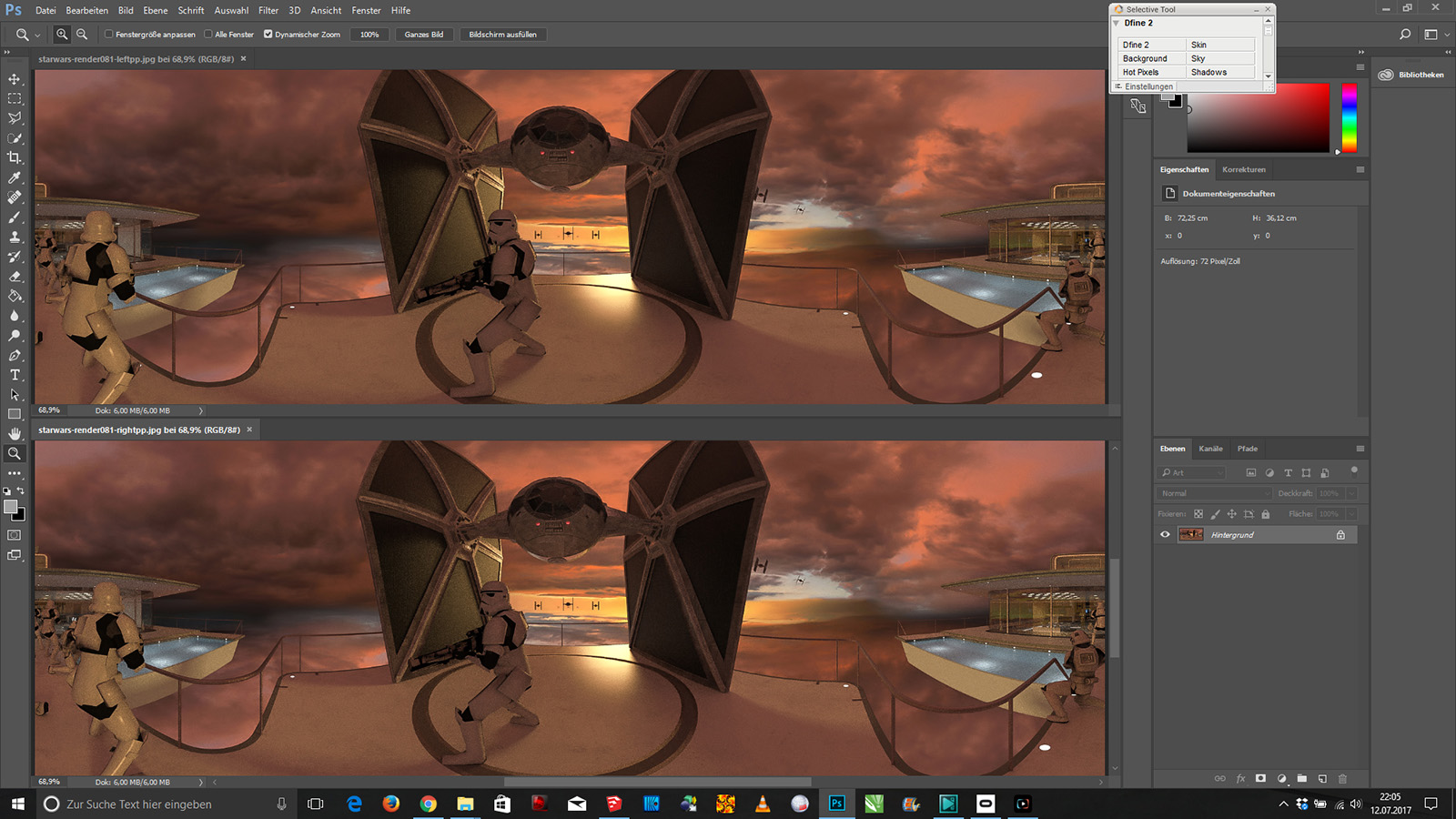
Task: Select the History Brush tool
Action: tap(15, 257)
